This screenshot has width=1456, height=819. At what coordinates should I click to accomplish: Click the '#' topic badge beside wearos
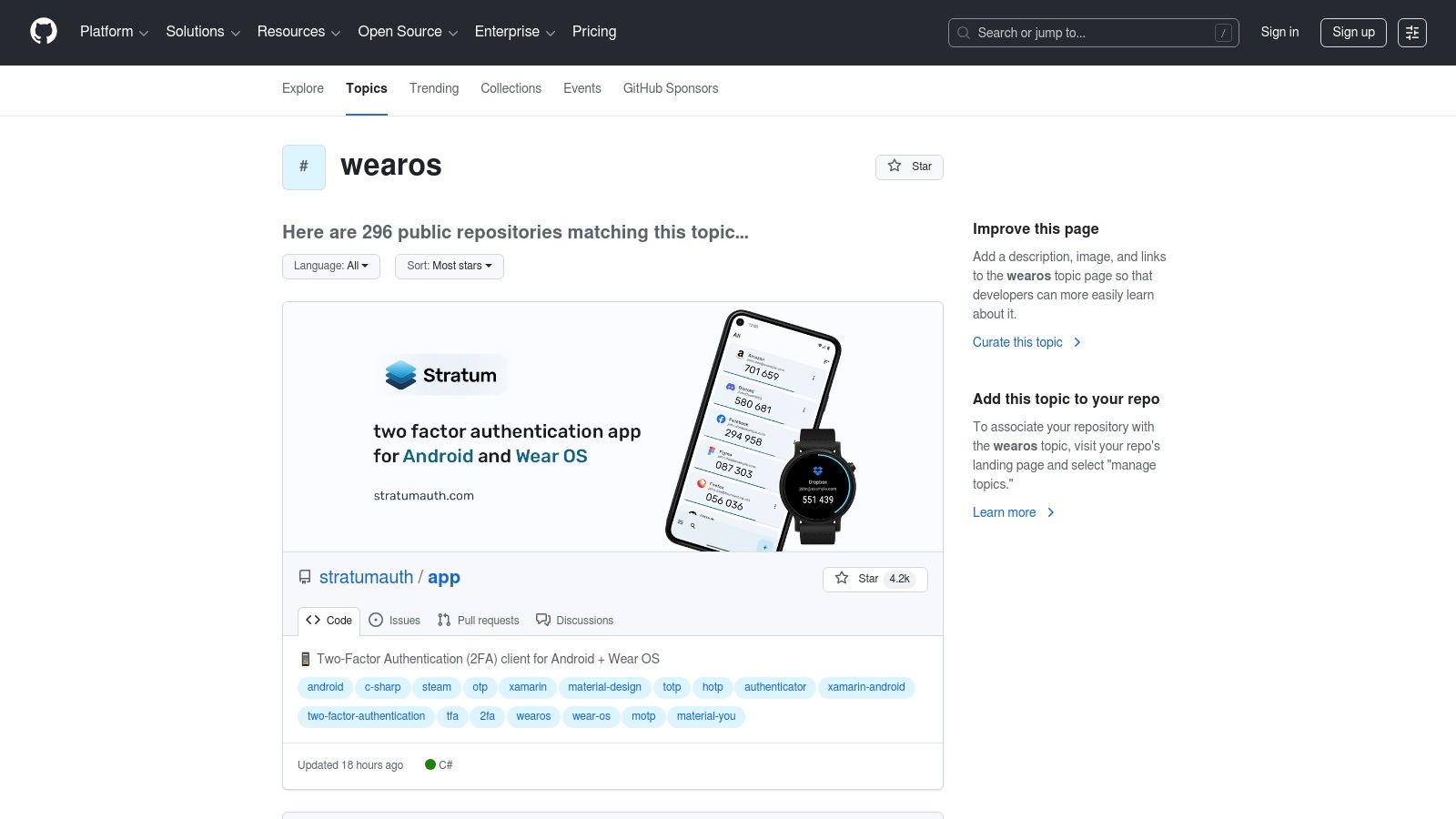point(303,167)
